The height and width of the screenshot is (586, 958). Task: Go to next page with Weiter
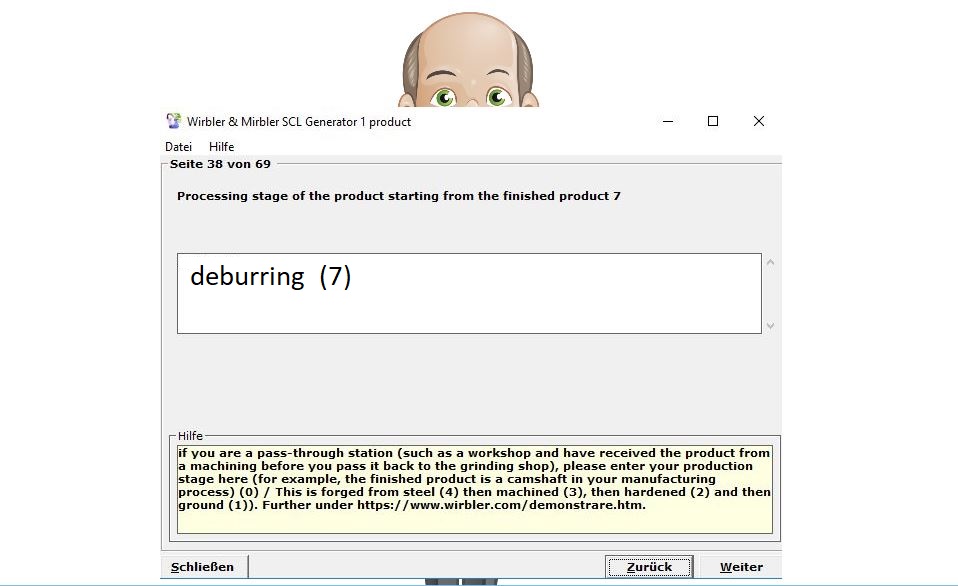point(740,567)
